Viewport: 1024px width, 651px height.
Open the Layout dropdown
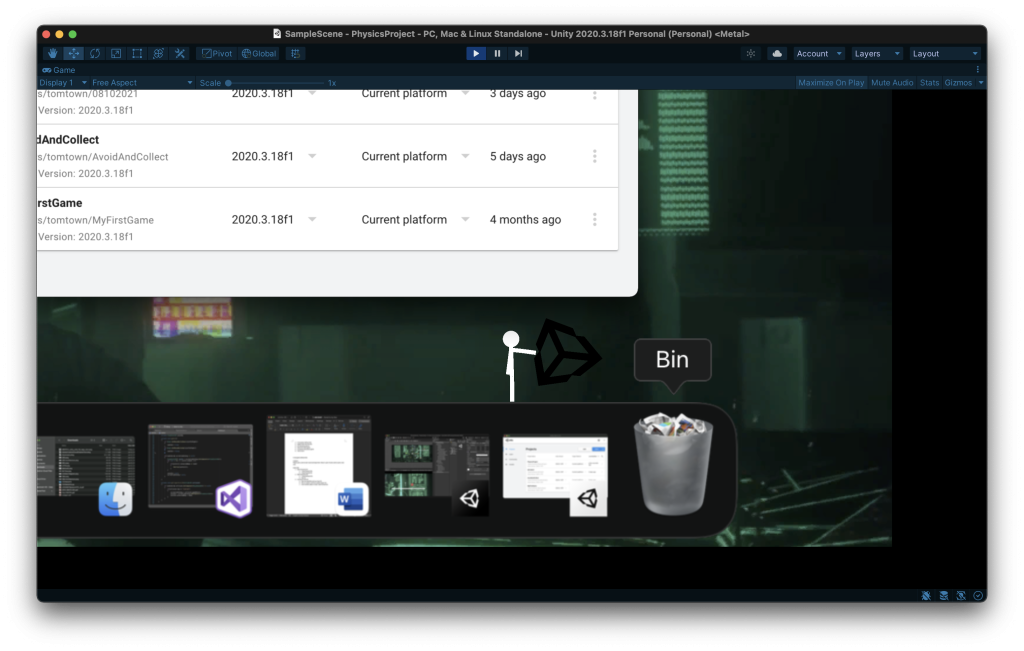(x=945, y=54)
